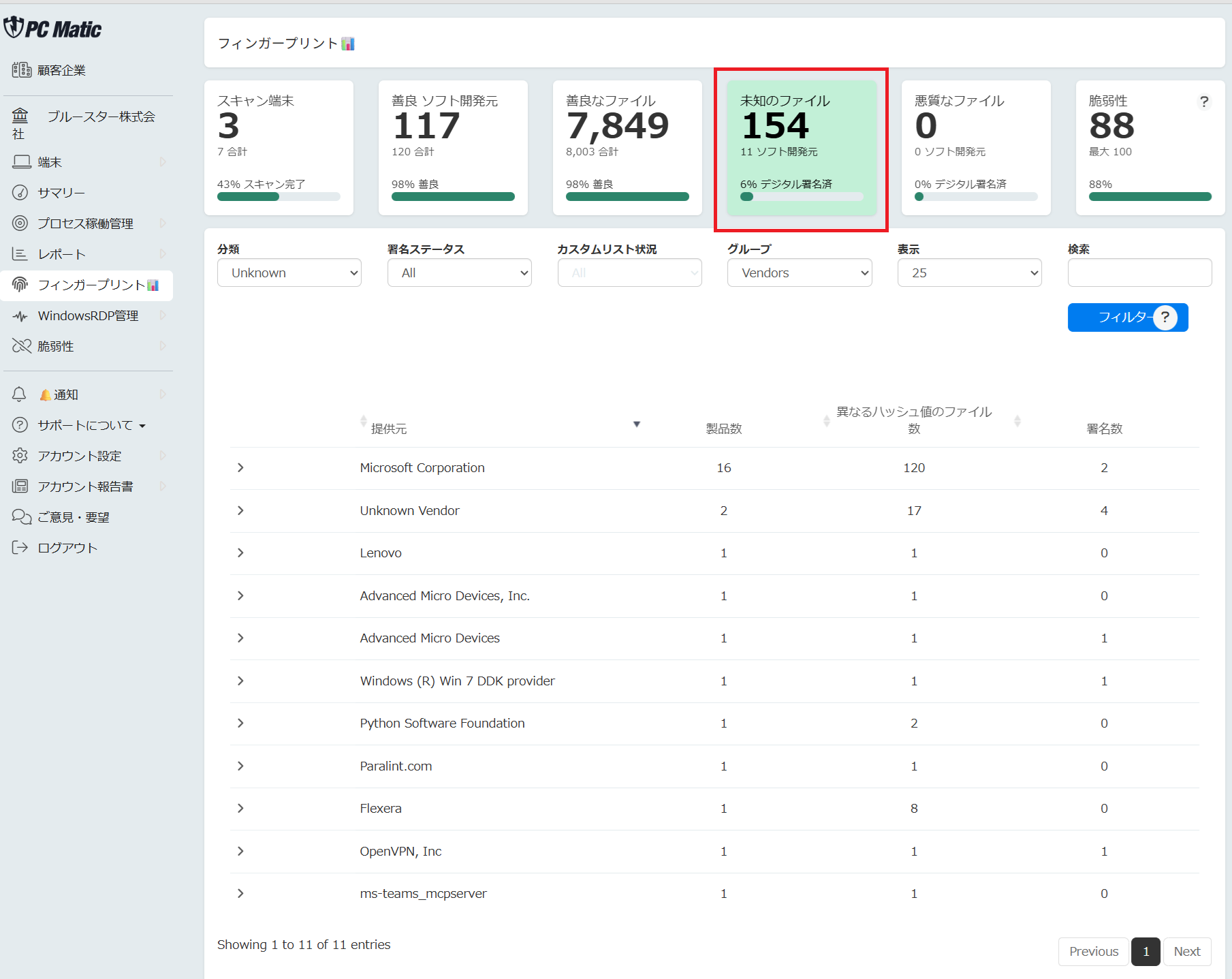Click the 88% vulnerability progress bar
Screen dimensions: 1232x979
coord(1150,197)
